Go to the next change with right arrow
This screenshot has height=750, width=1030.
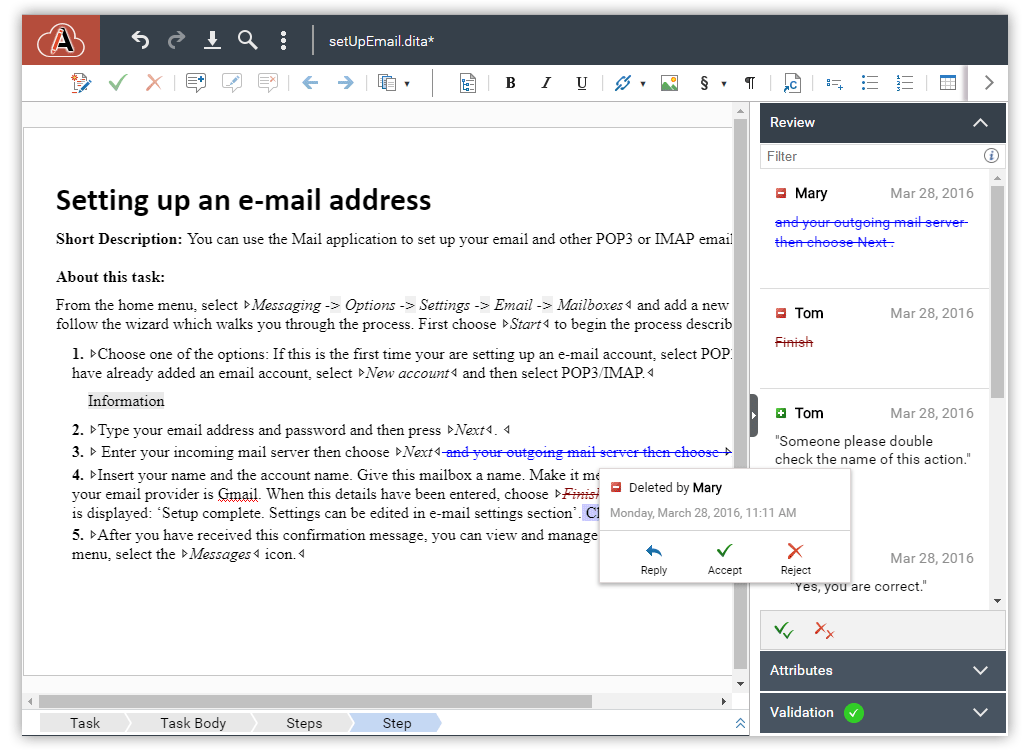pyautogui.click(x=346, y=83)
